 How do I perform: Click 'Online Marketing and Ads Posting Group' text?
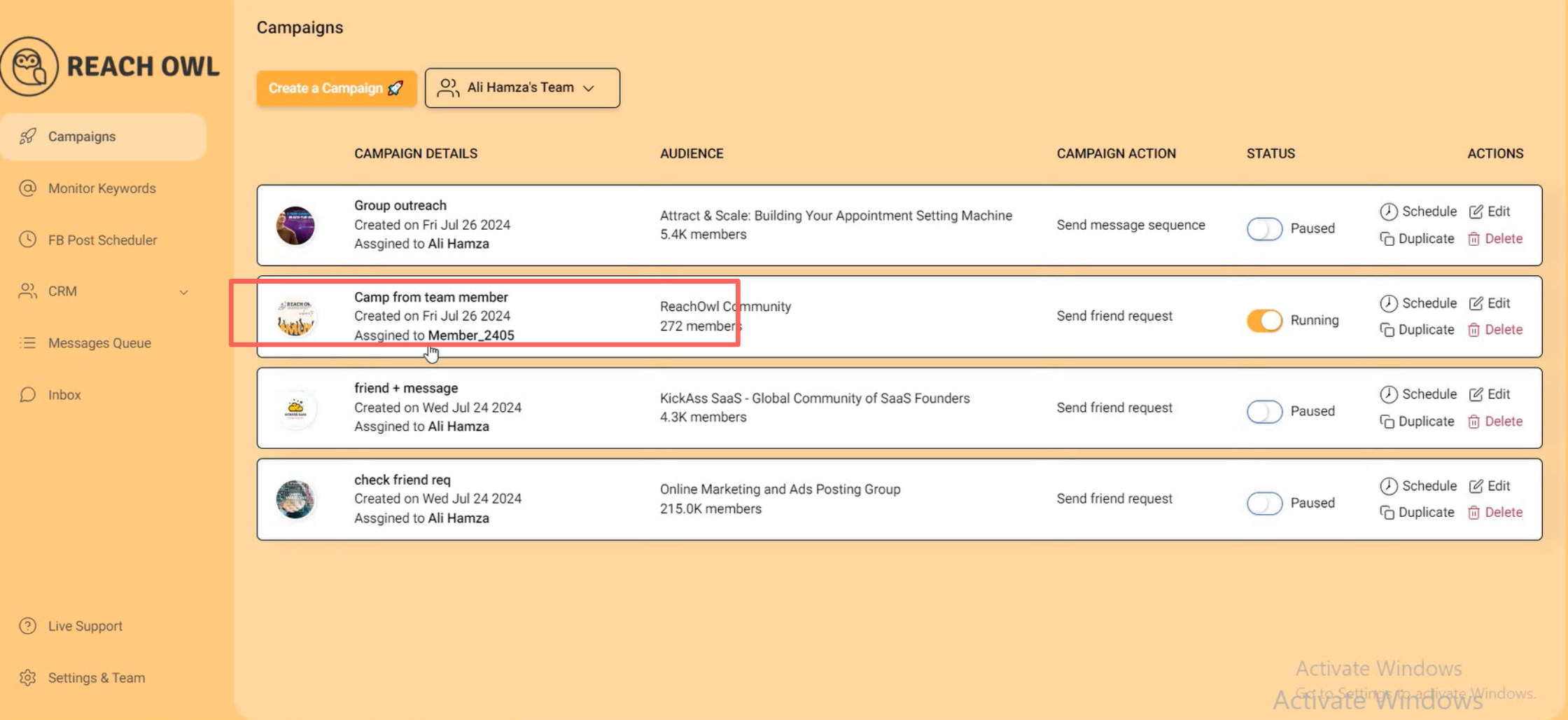780,490
